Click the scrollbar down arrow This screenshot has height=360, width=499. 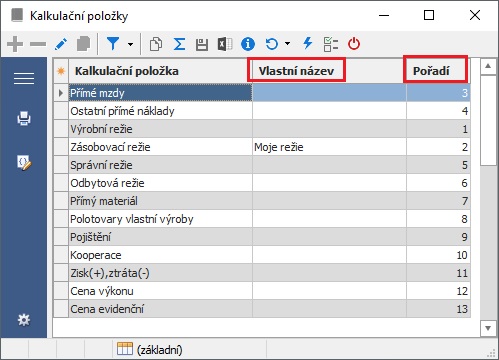pos(488,328)
